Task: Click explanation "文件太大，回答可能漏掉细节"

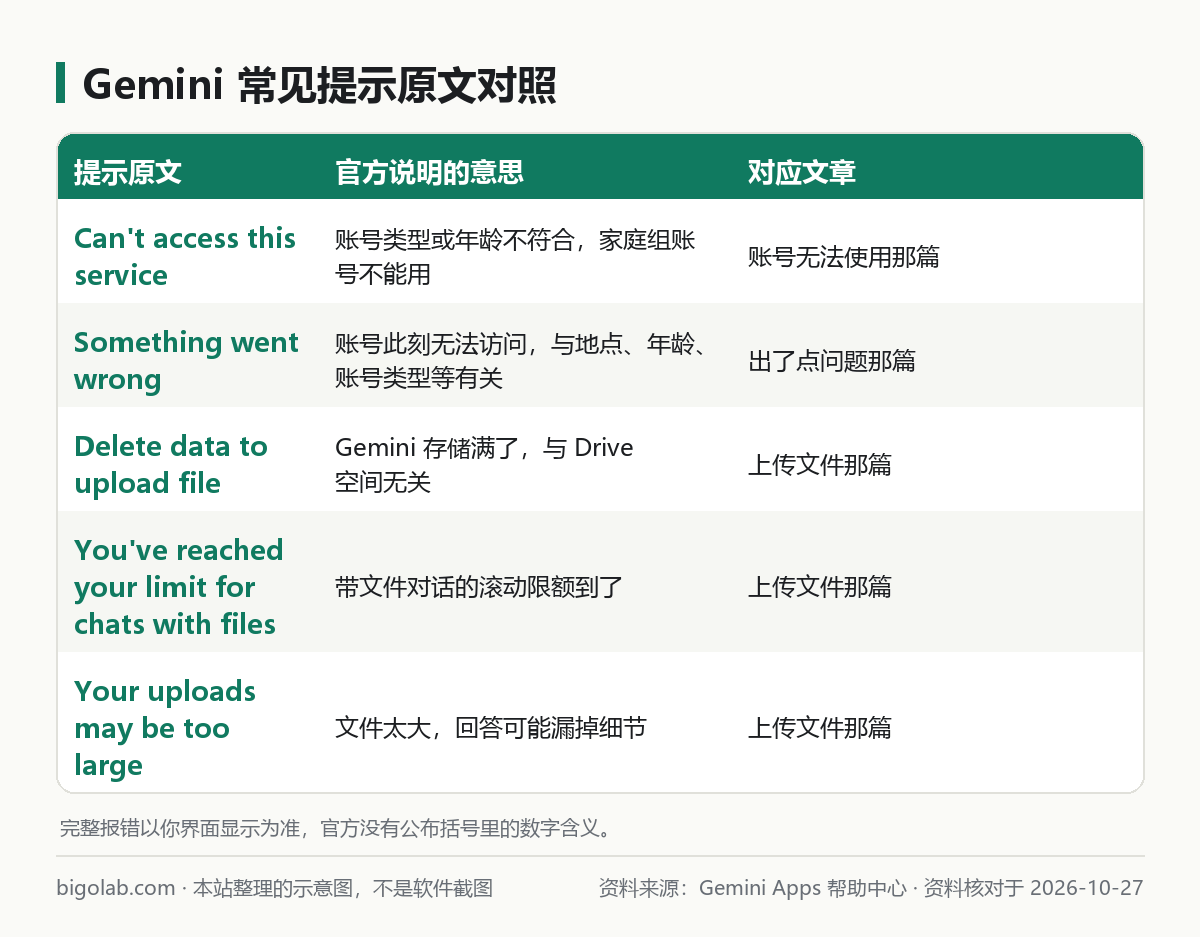Action: (491, 728)
